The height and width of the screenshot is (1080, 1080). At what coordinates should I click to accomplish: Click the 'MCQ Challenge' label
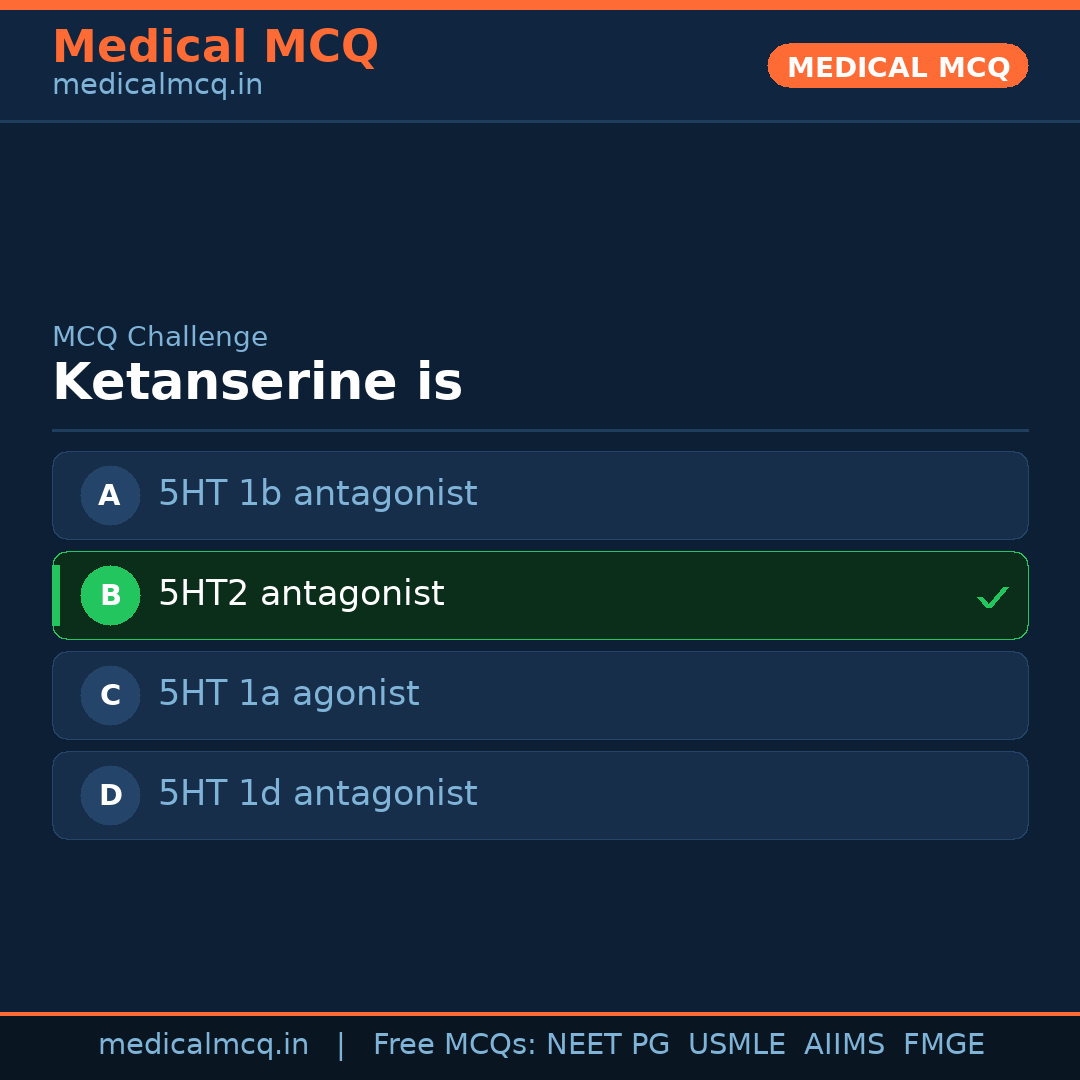pyautogui.click(x=160, y=337)
